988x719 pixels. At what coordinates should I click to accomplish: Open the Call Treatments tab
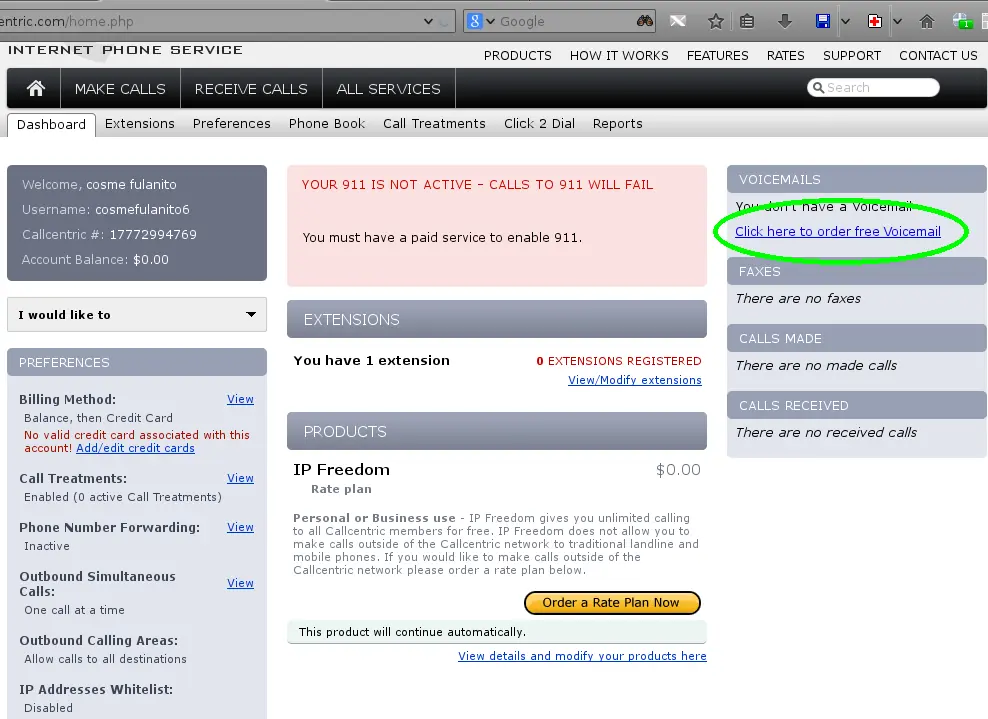click(x=434, y=124)
